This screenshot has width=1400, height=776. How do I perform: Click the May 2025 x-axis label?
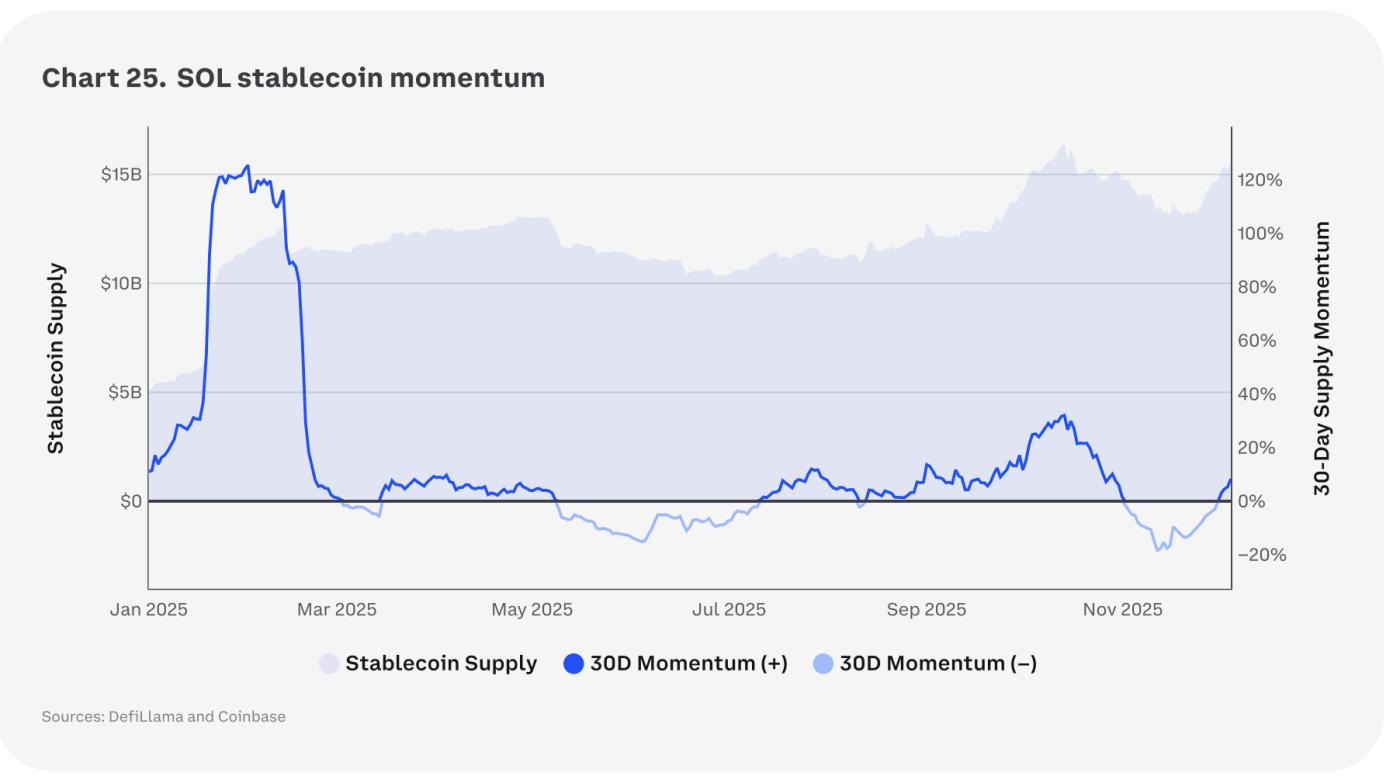point(532,610)
